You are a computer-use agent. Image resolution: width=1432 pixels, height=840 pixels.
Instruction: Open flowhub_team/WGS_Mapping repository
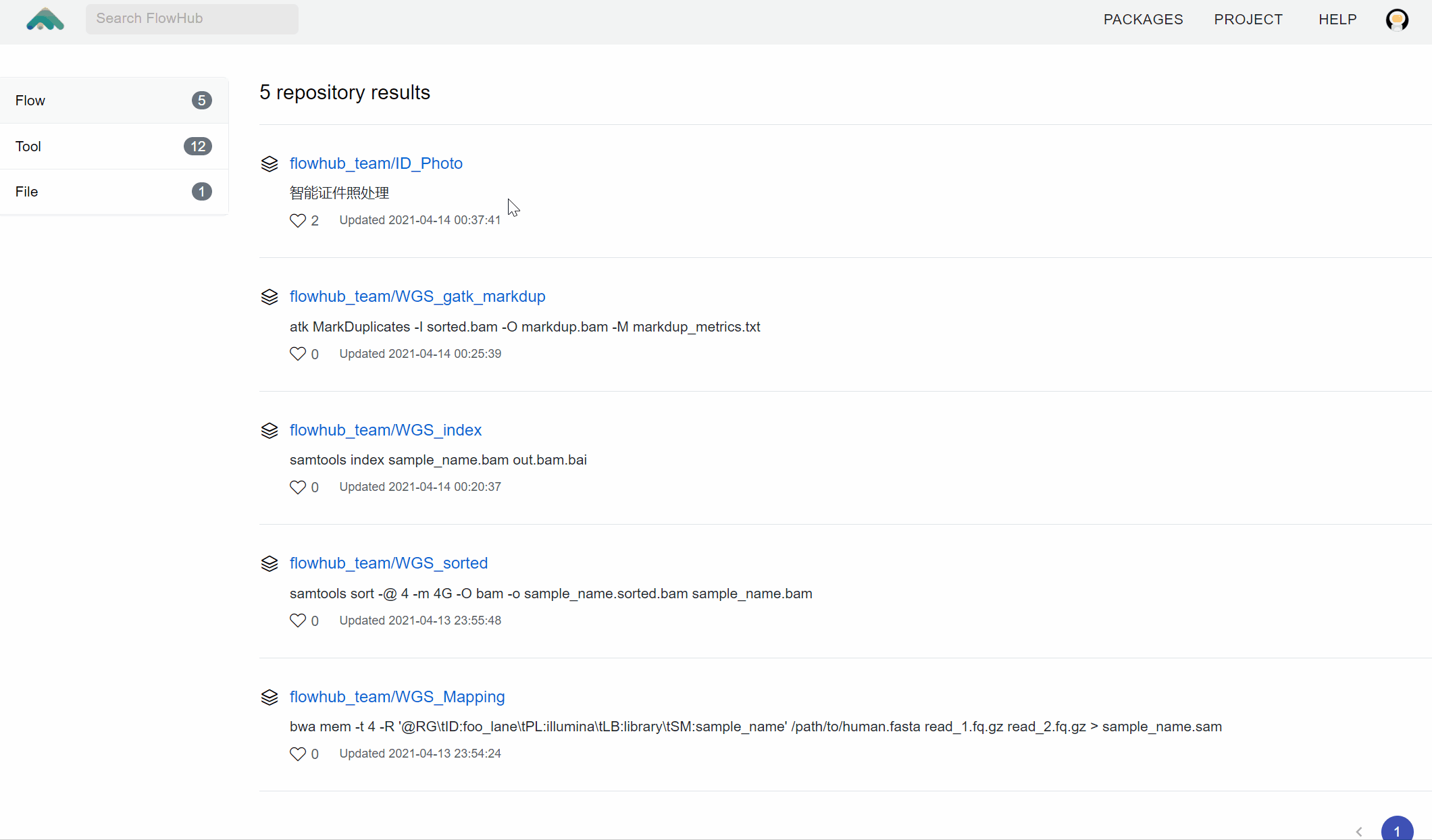click(397, 697)
